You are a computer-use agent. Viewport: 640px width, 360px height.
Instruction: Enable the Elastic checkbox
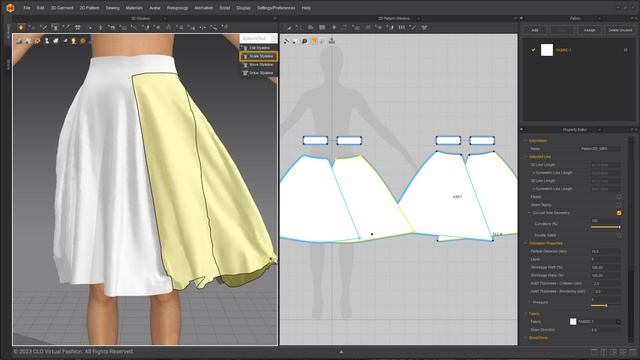coord(619,197)
